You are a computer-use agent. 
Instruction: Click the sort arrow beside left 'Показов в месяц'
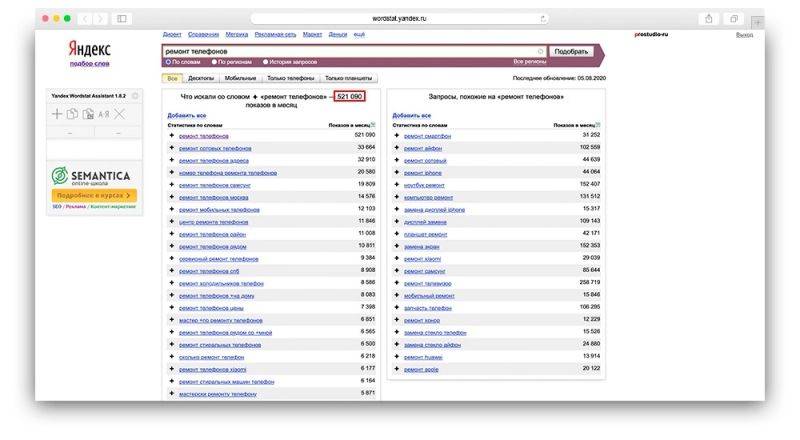373,125
